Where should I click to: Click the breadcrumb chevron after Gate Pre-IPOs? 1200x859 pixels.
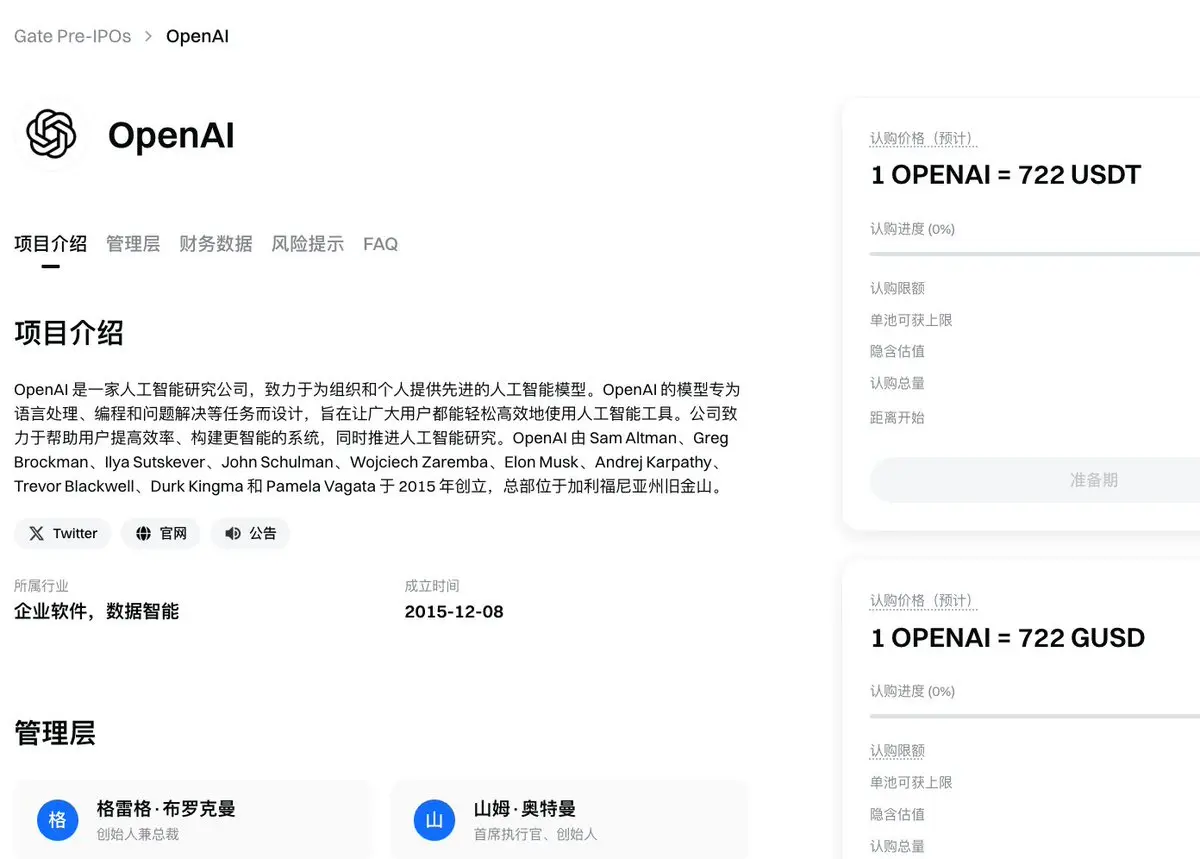pyautogui.click(x=149, y=36)
